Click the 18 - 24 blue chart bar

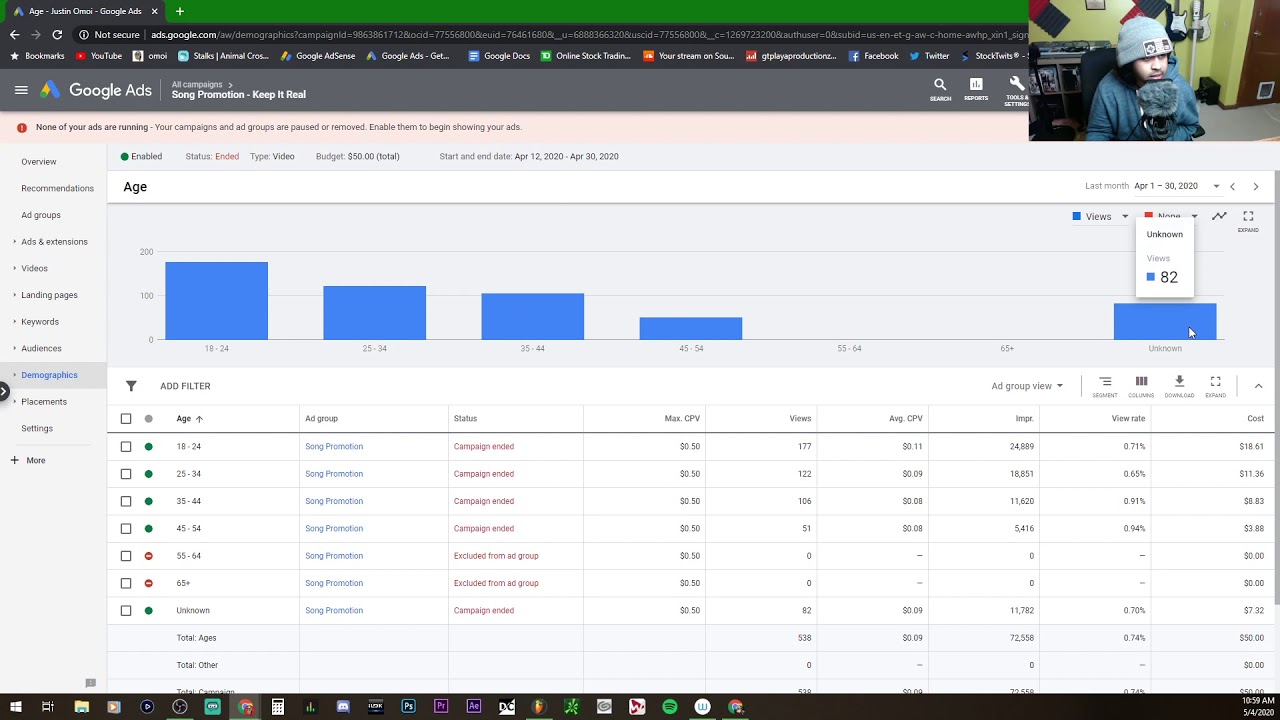(216, 301)
